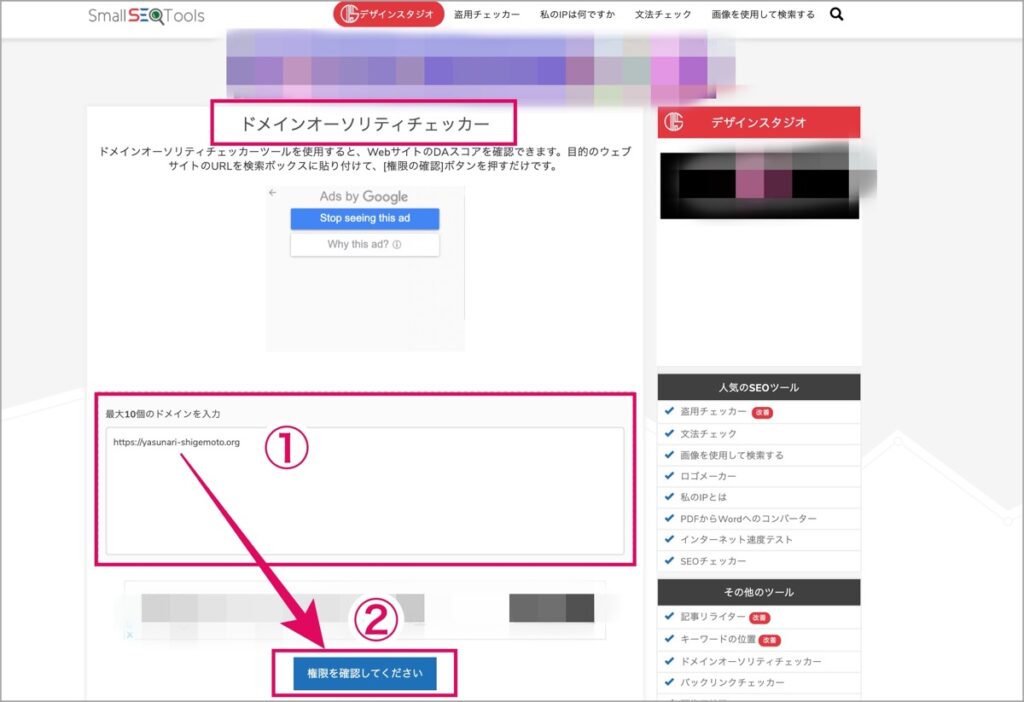Click the https://yasunari-shigemoto.org text in textarea
The image size is (1024, 702).
(x=176, y=442)
